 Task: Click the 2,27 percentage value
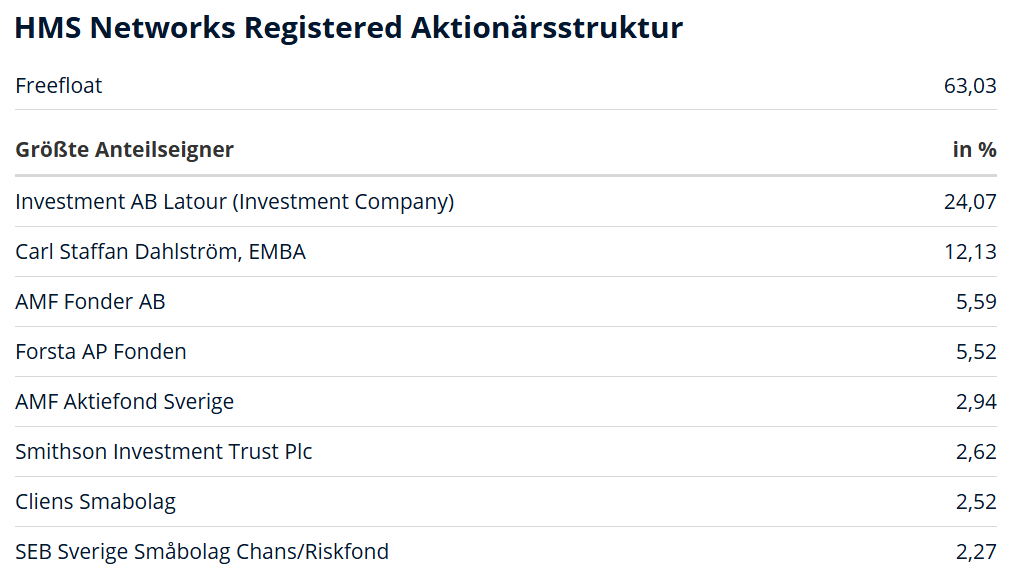[x=976, y=552]
